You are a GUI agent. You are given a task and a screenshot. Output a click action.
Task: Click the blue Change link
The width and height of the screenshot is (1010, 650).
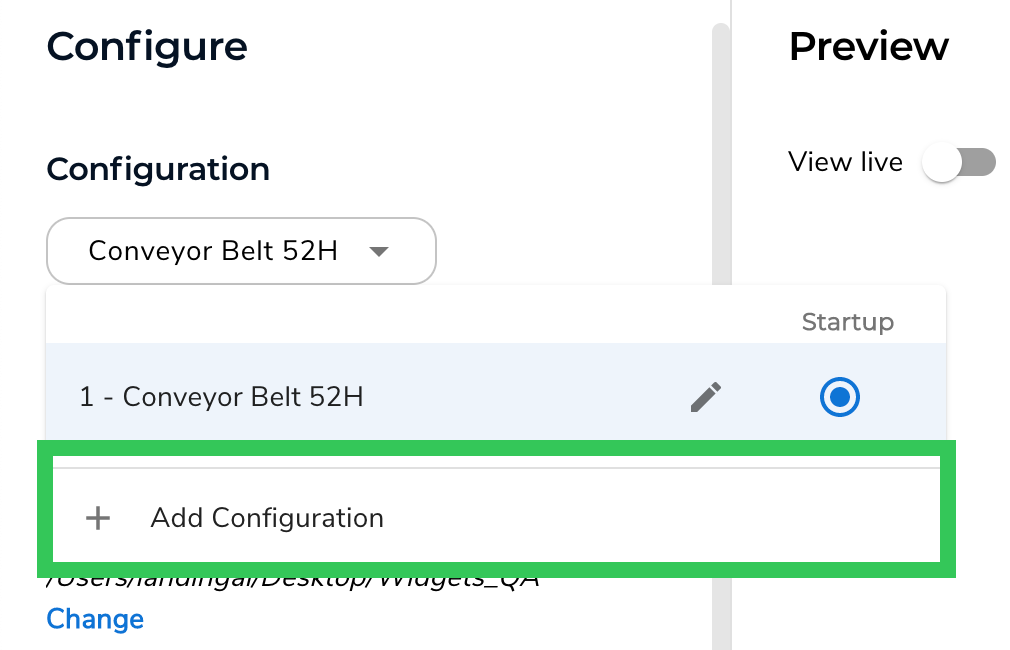[95, 619]
